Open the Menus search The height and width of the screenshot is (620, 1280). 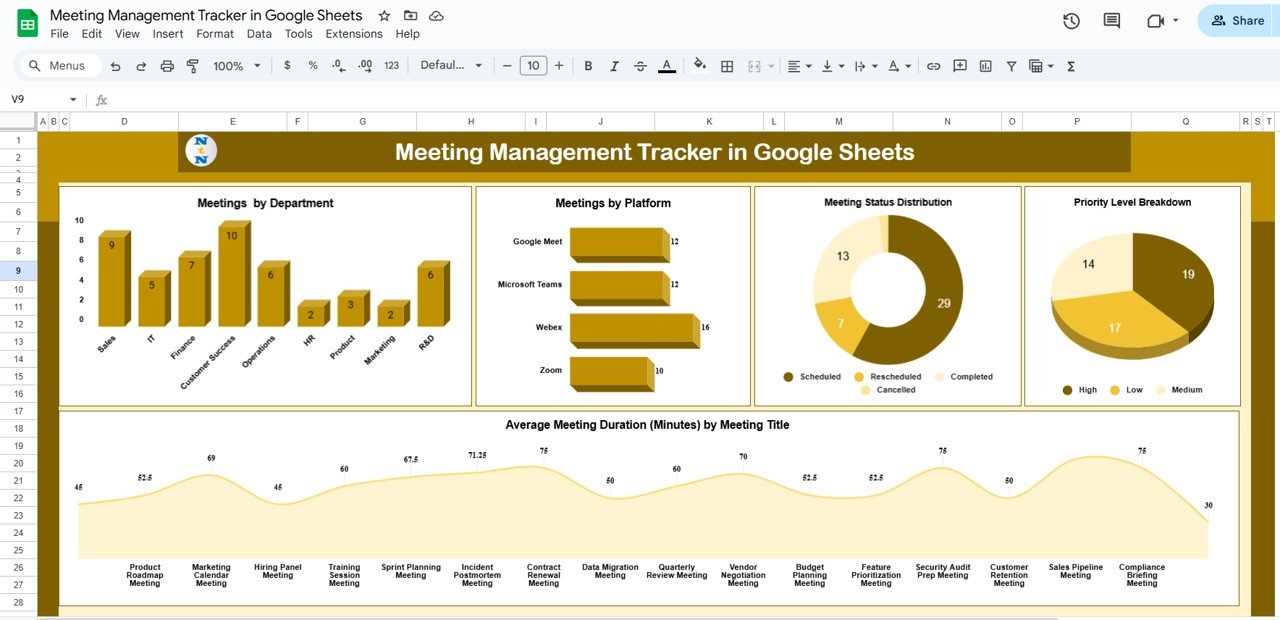[58, 65]
